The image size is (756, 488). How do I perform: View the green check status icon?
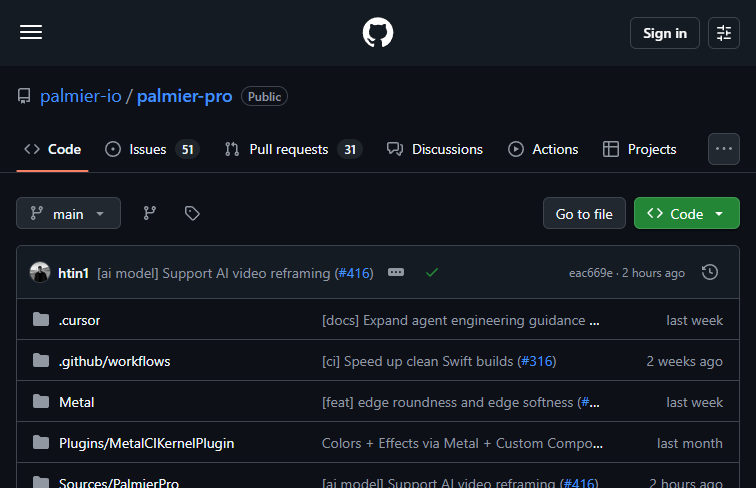coord(432,272)
